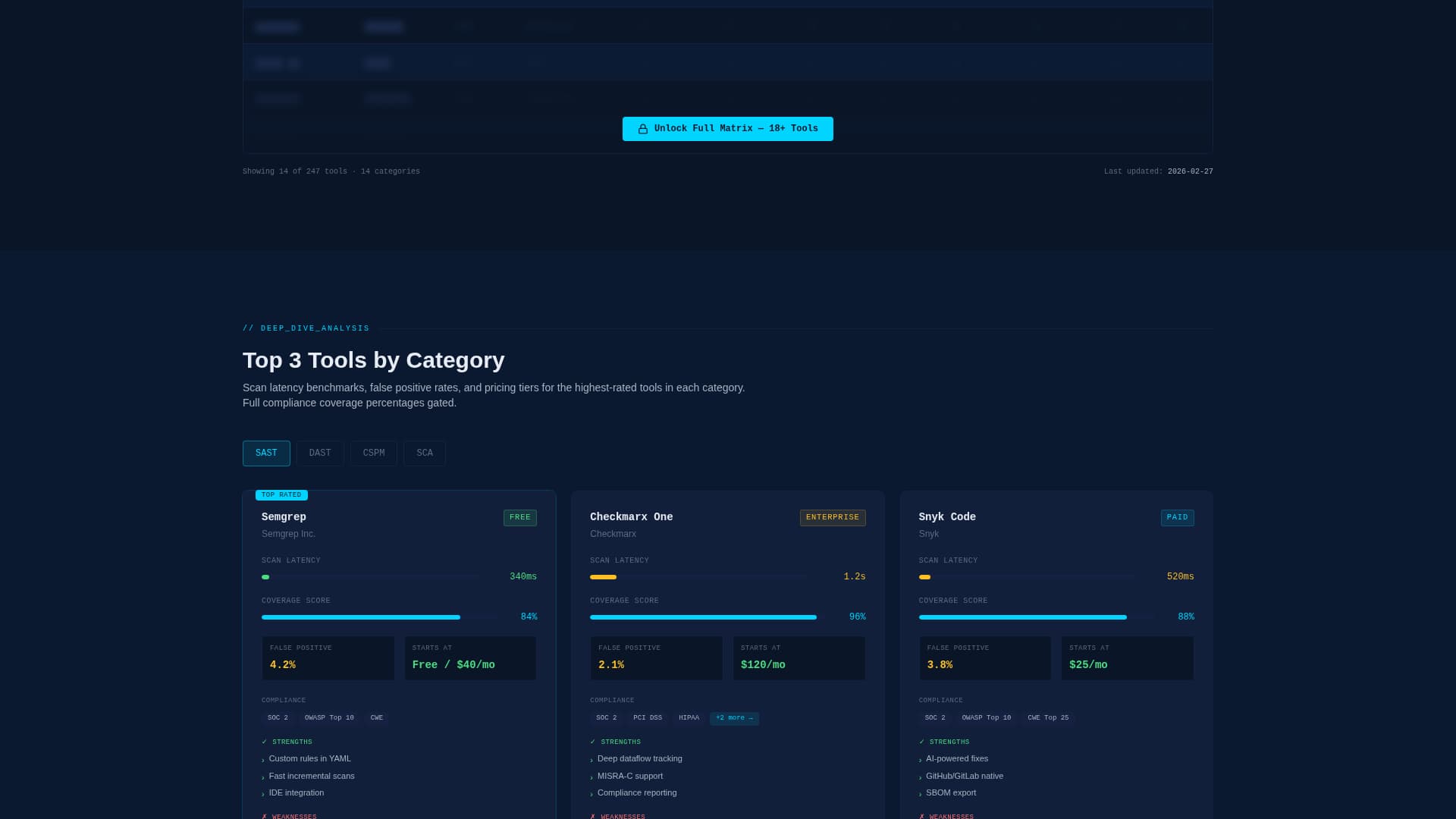Click the Semgrep scan latency bar

coord(370,577)
